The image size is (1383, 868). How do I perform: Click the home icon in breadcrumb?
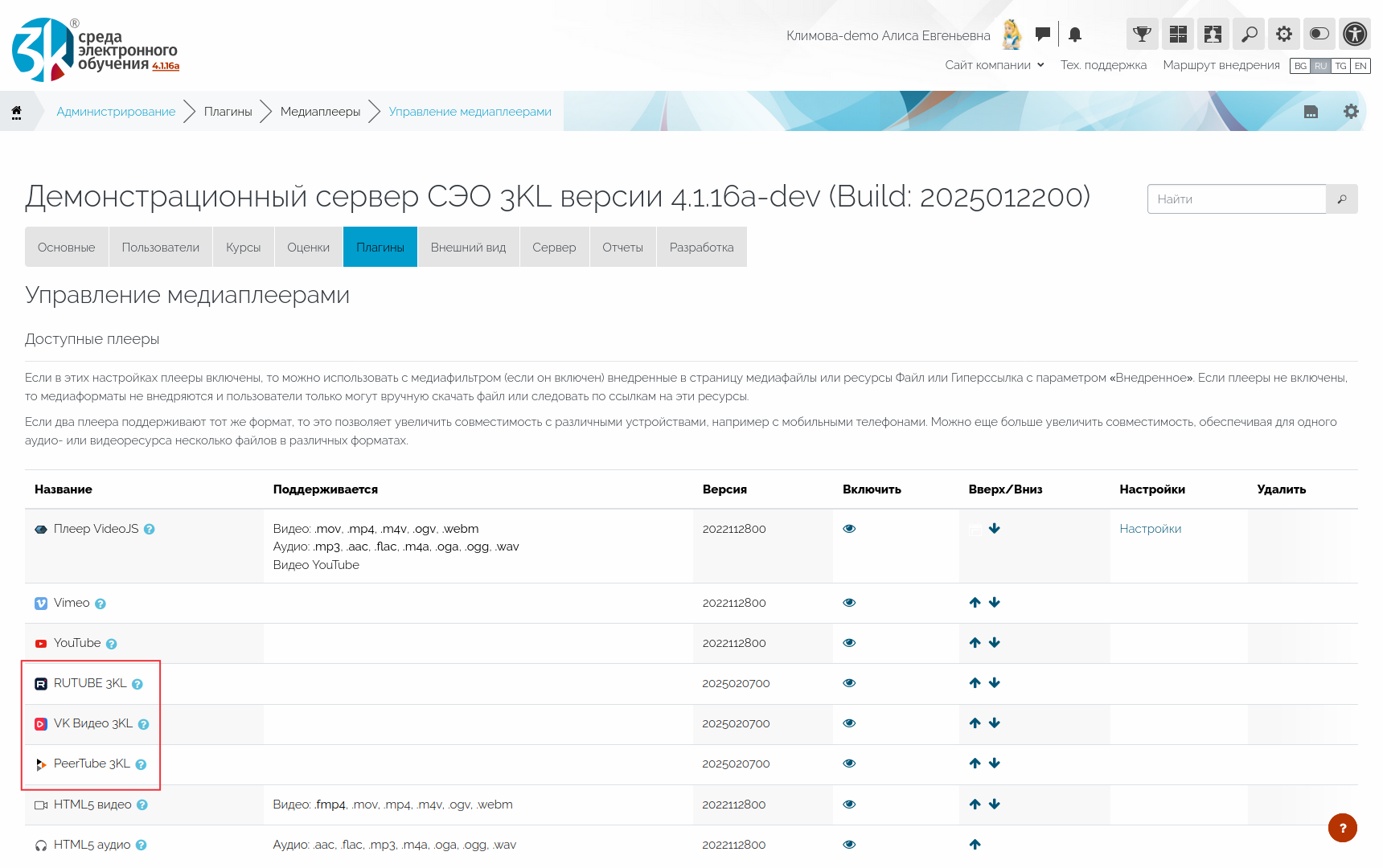point(16,112)
